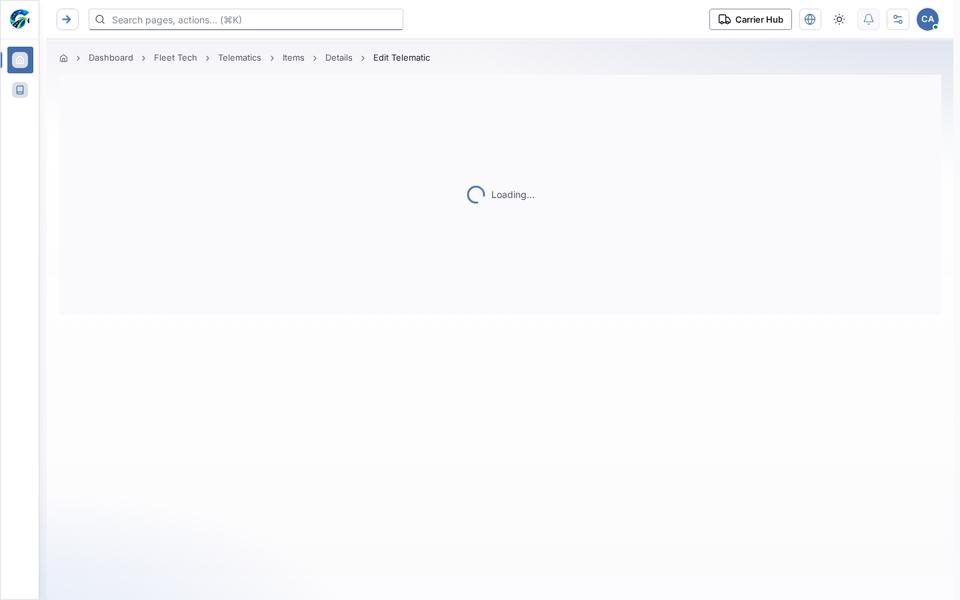Click the Edit Telematic breadcrumb text

[x=402, y=58]
